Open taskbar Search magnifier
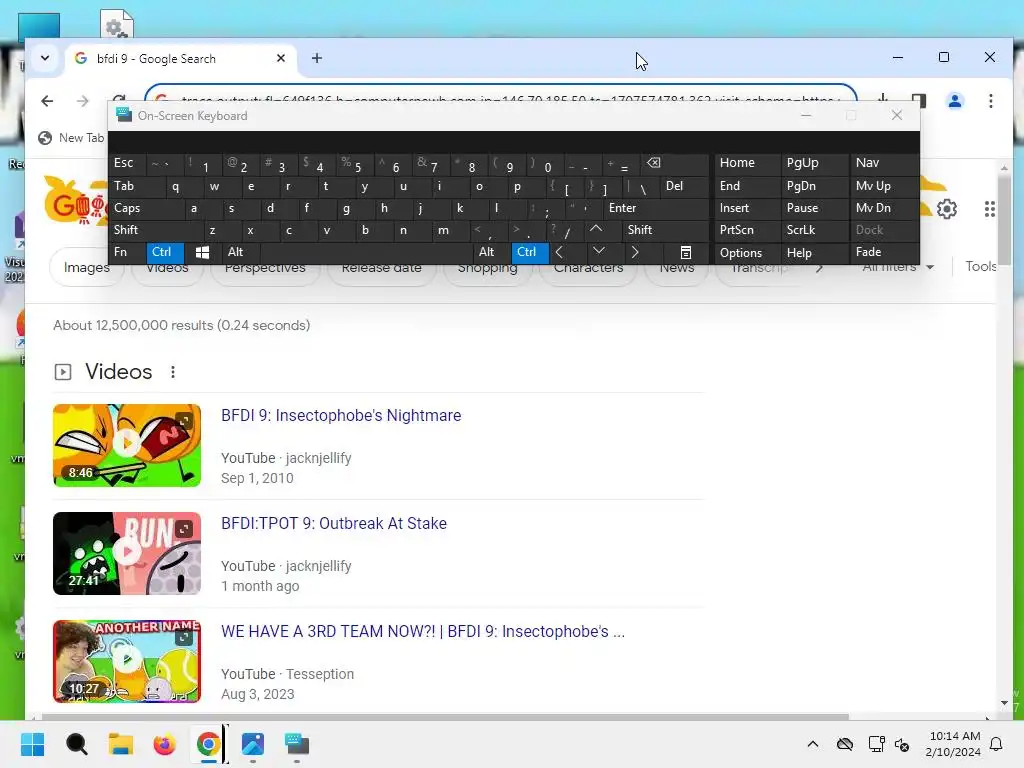 point(76,744)
